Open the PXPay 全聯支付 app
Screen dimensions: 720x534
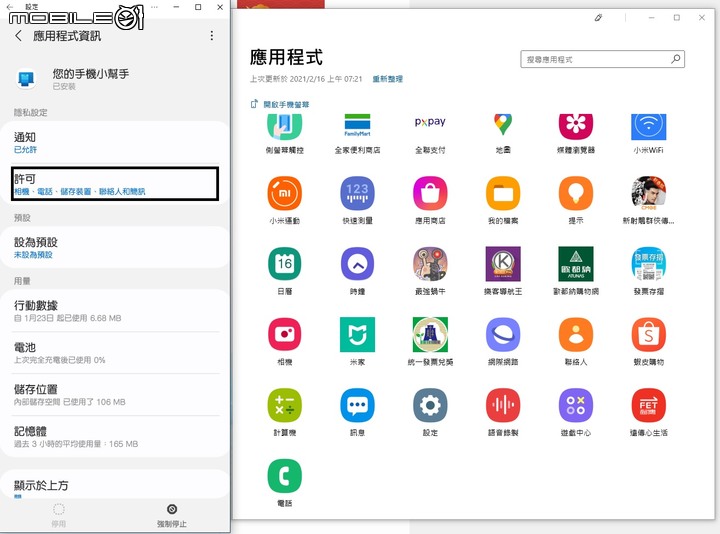click(430, 122)
